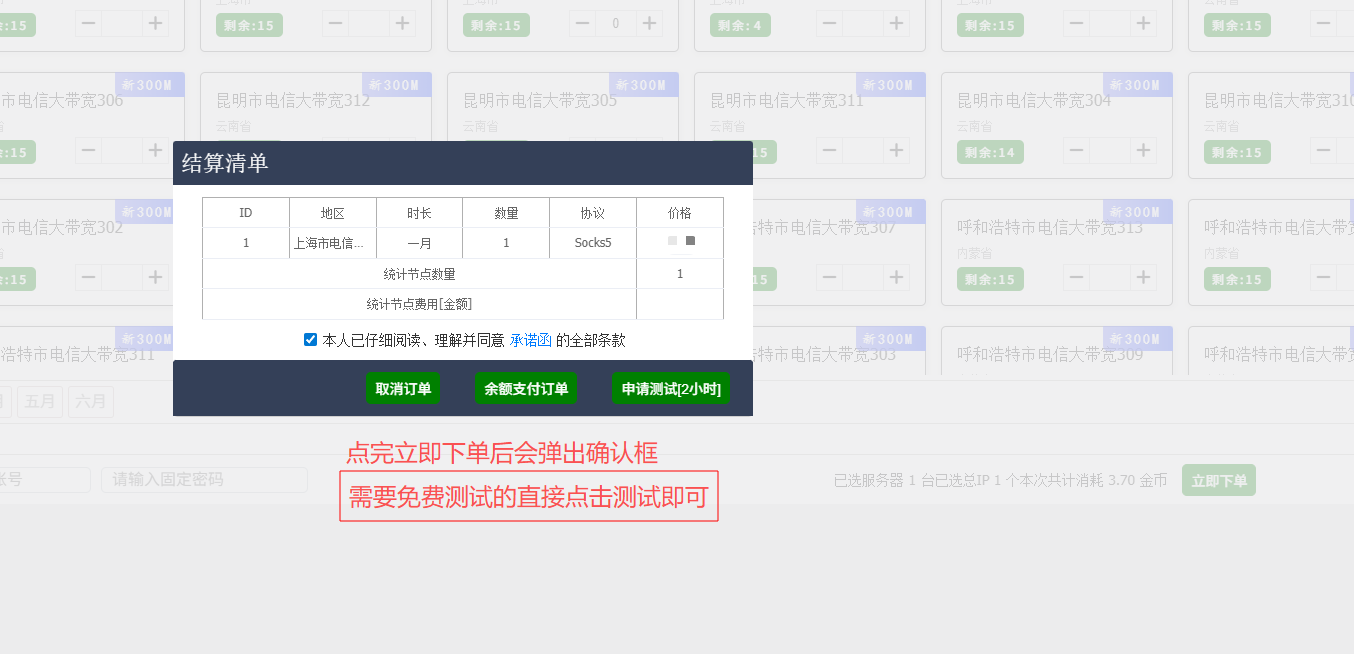
Task: Click 取消订单 button
Action: click(x=403, y=388)
